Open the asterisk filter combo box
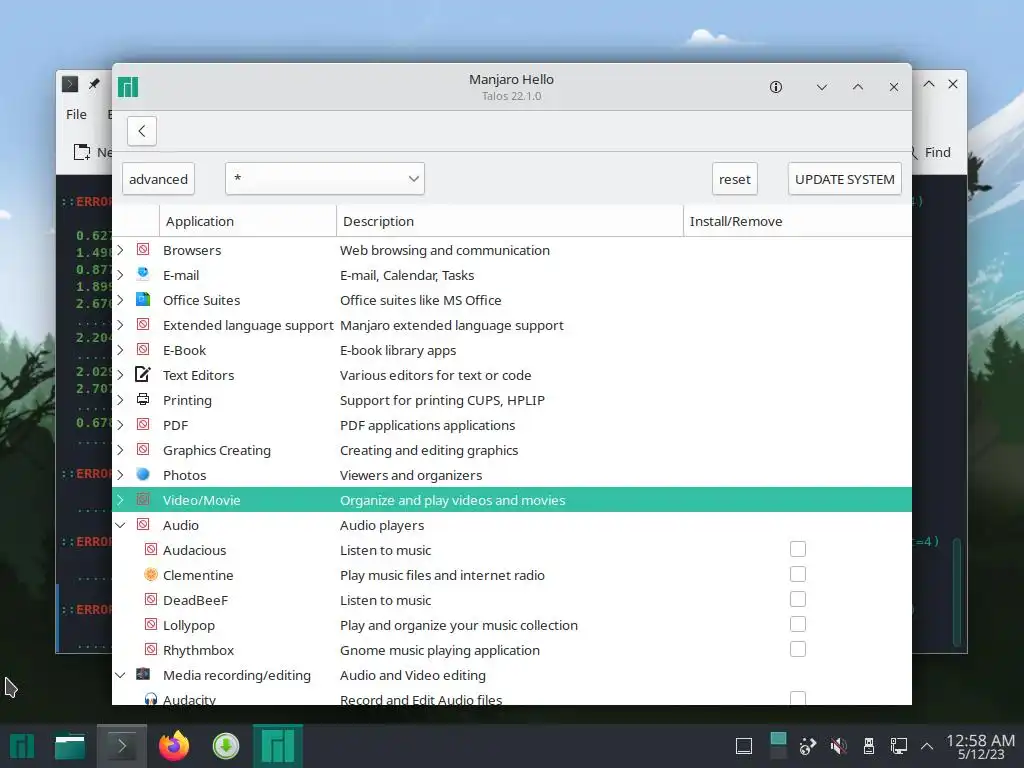The image size is (1024, 768). click(x=325, y=178)
